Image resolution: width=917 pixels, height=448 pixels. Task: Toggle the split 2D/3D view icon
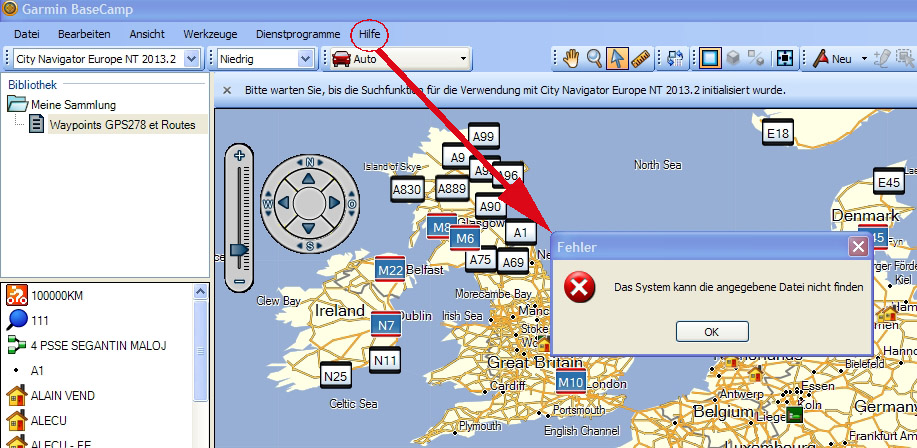(756, 58)
